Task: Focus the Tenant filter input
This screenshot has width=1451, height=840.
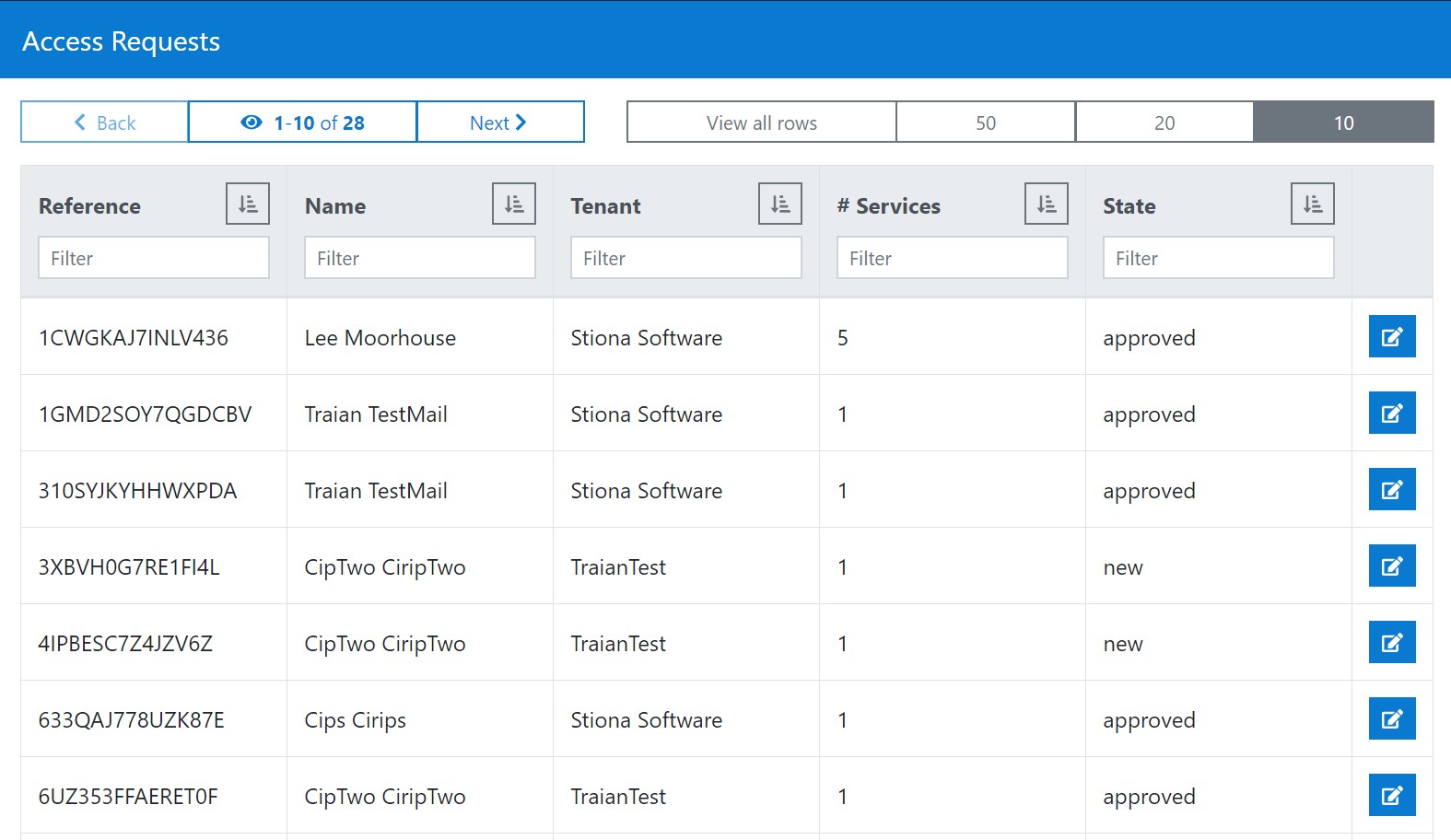Action: click(x=685, y=258)
